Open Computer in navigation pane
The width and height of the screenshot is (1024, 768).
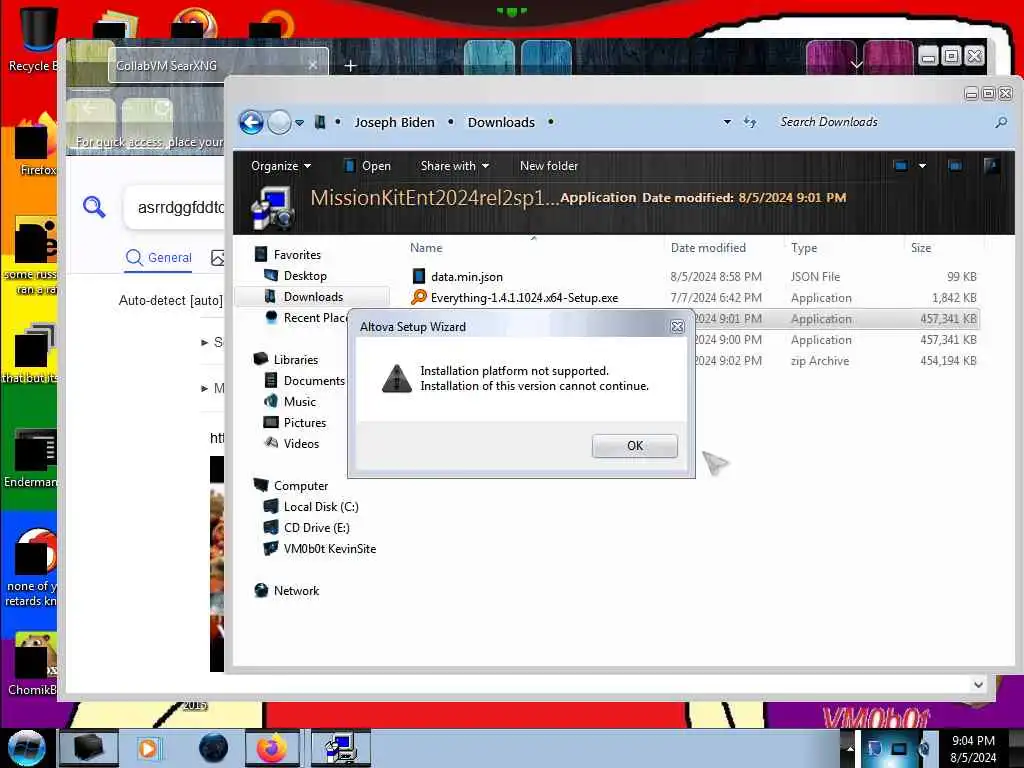(301, 486)
